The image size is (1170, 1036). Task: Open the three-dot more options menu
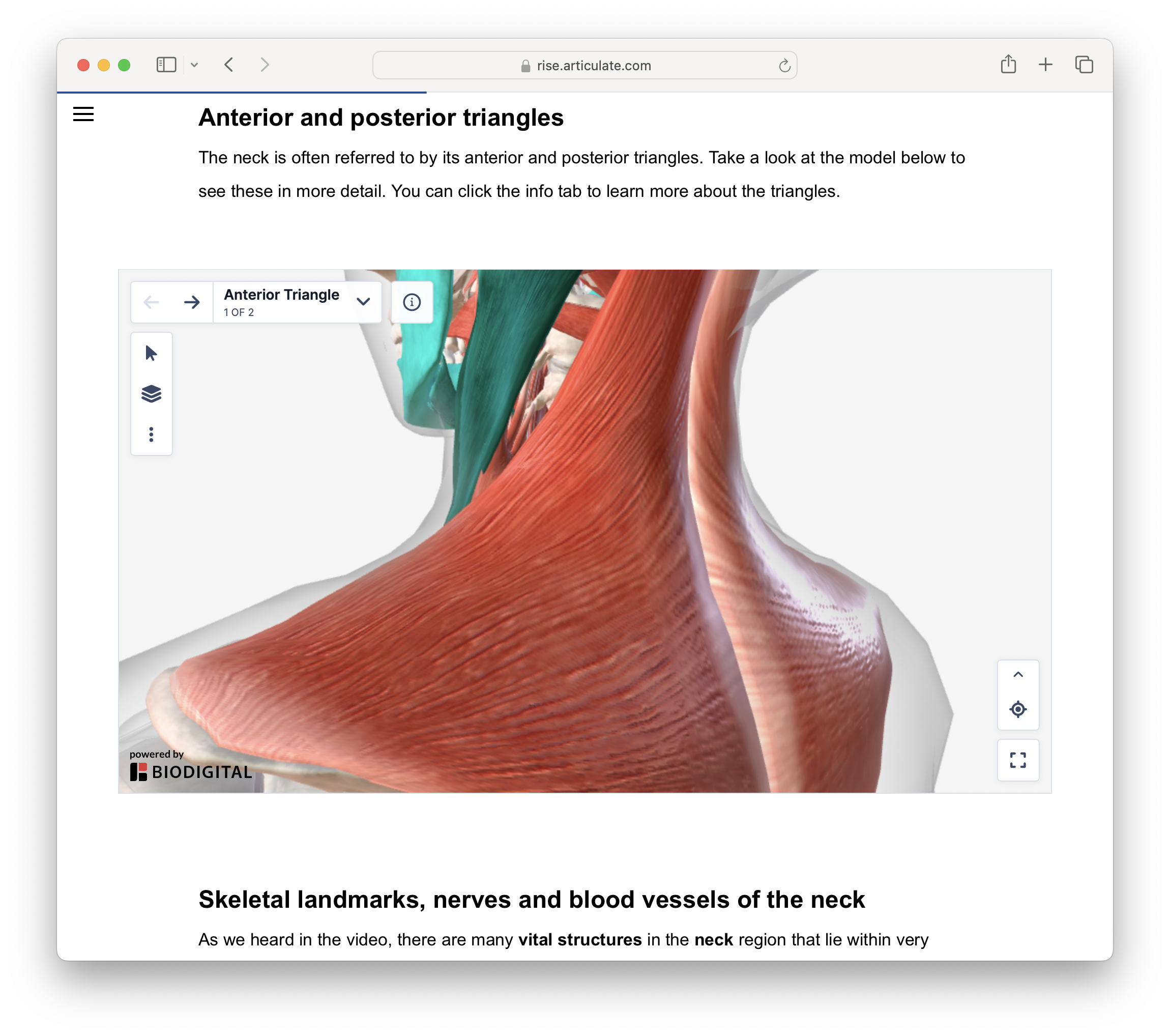click(x=151, y=435)
